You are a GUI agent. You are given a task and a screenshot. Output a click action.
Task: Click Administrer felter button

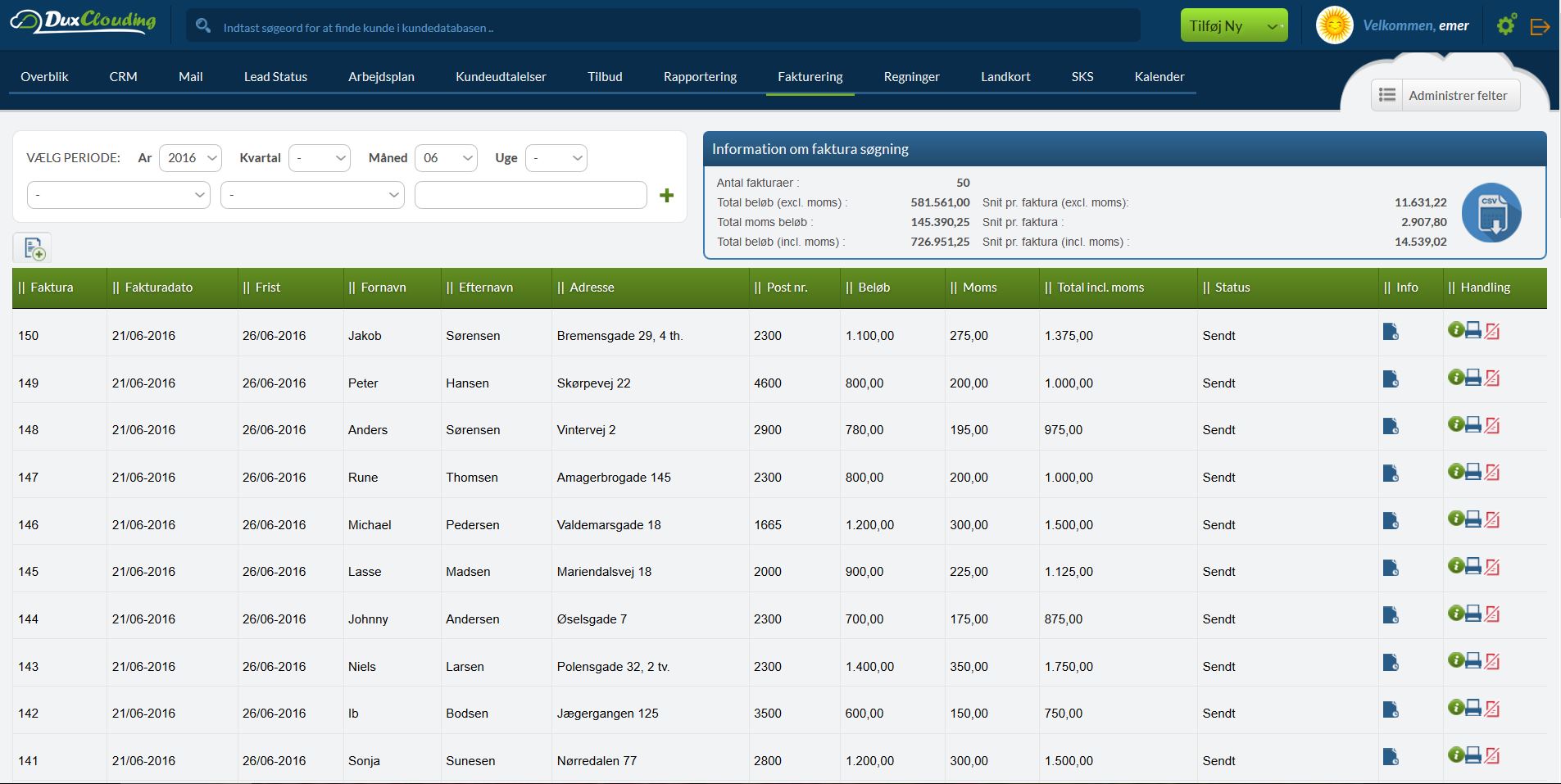point(1445,95)
